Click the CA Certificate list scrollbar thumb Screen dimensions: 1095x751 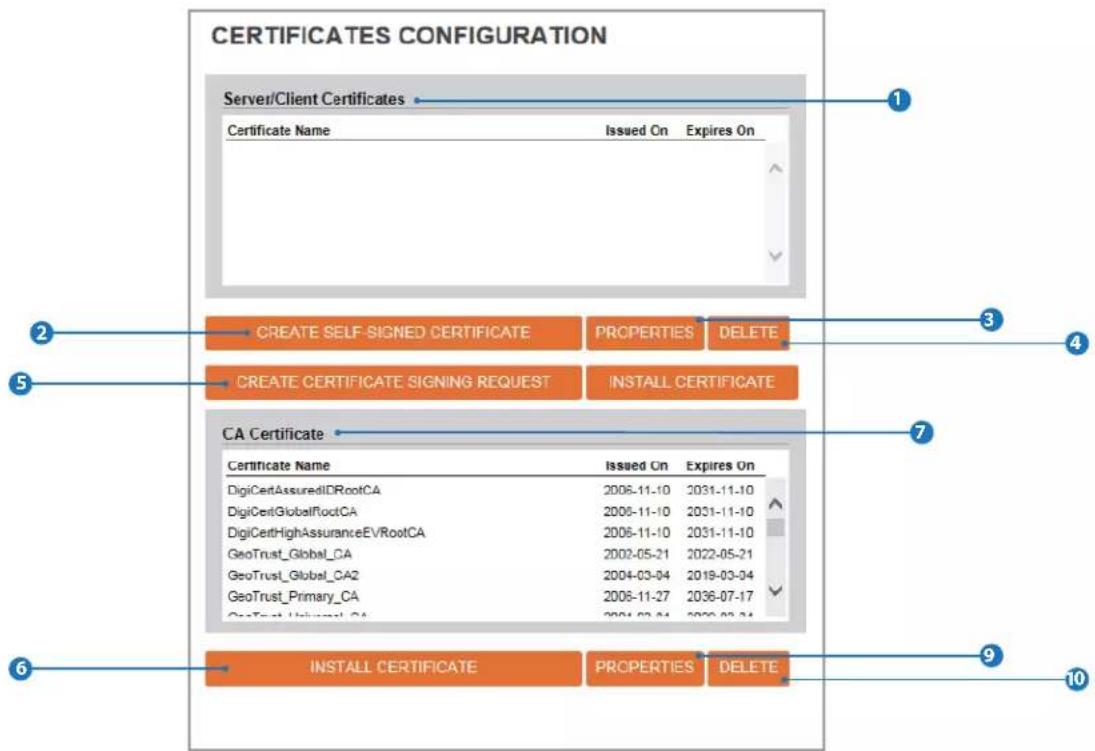775,527
